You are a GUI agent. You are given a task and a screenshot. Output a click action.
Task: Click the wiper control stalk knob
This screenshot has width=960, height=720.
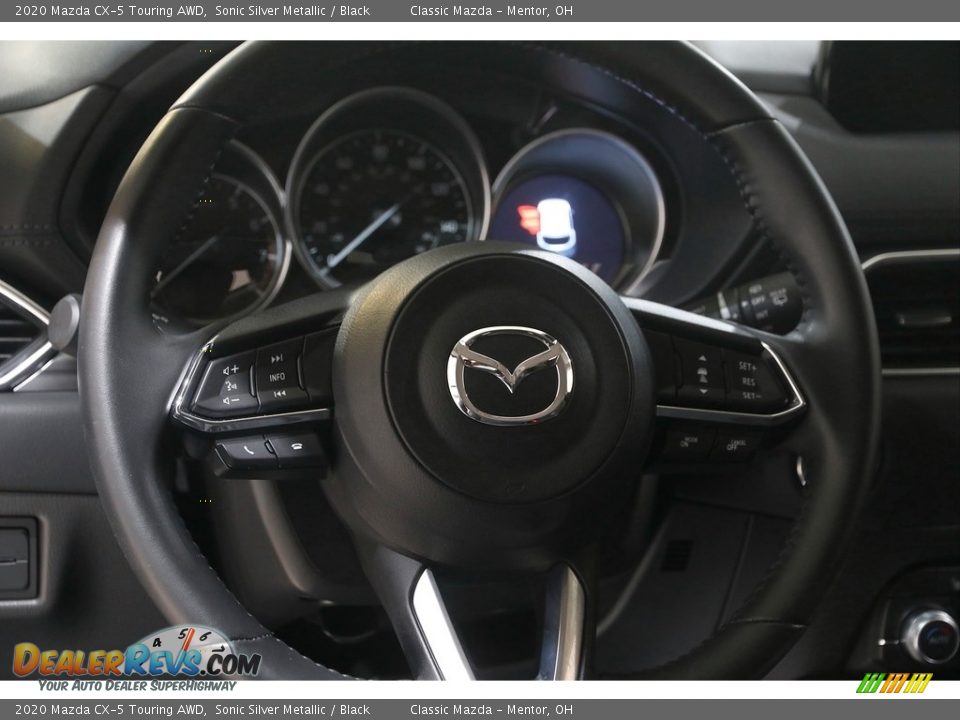[767, 301]
